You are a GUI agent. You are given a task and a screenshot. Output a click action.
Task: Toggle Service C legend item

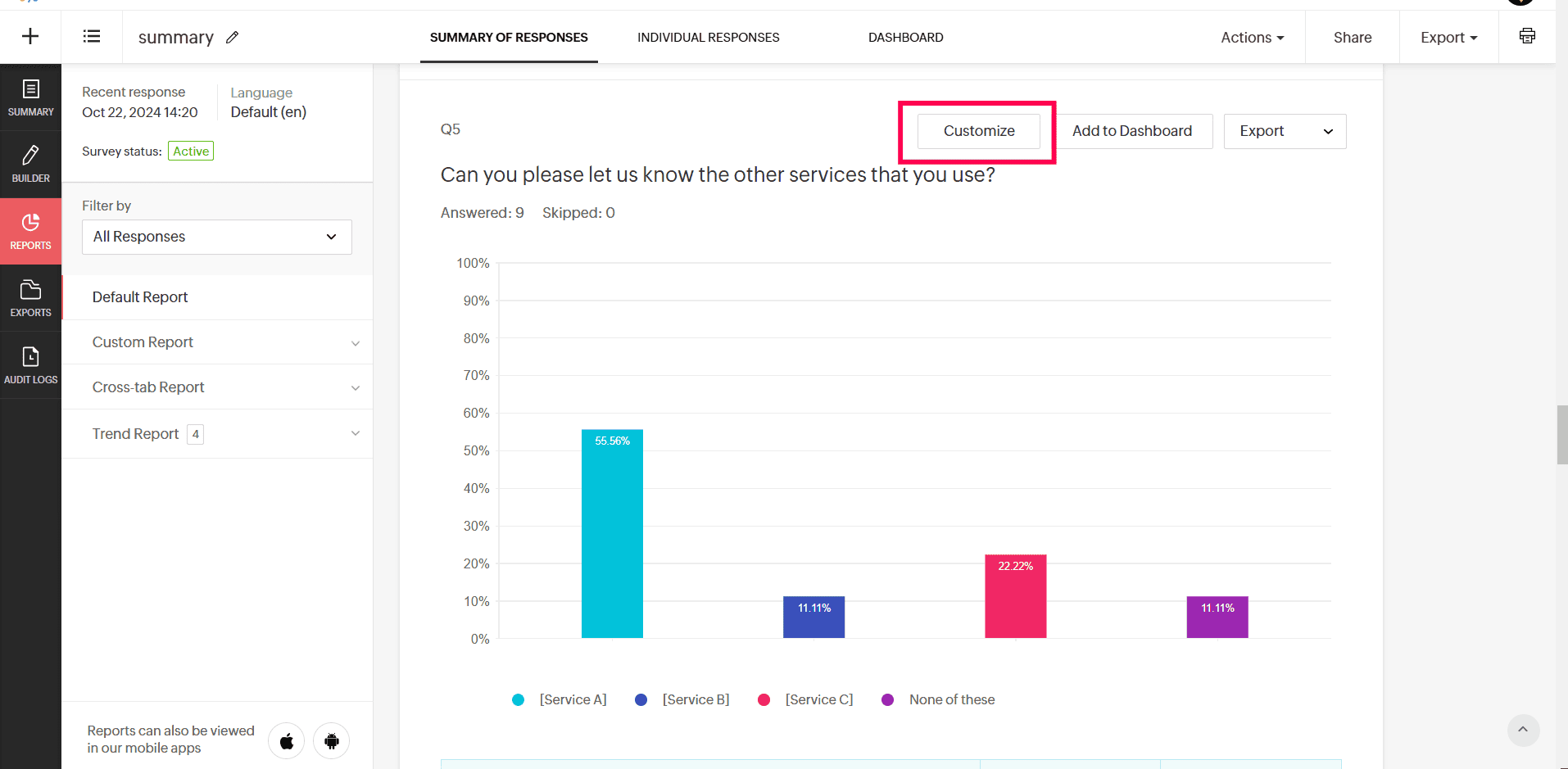805,699
